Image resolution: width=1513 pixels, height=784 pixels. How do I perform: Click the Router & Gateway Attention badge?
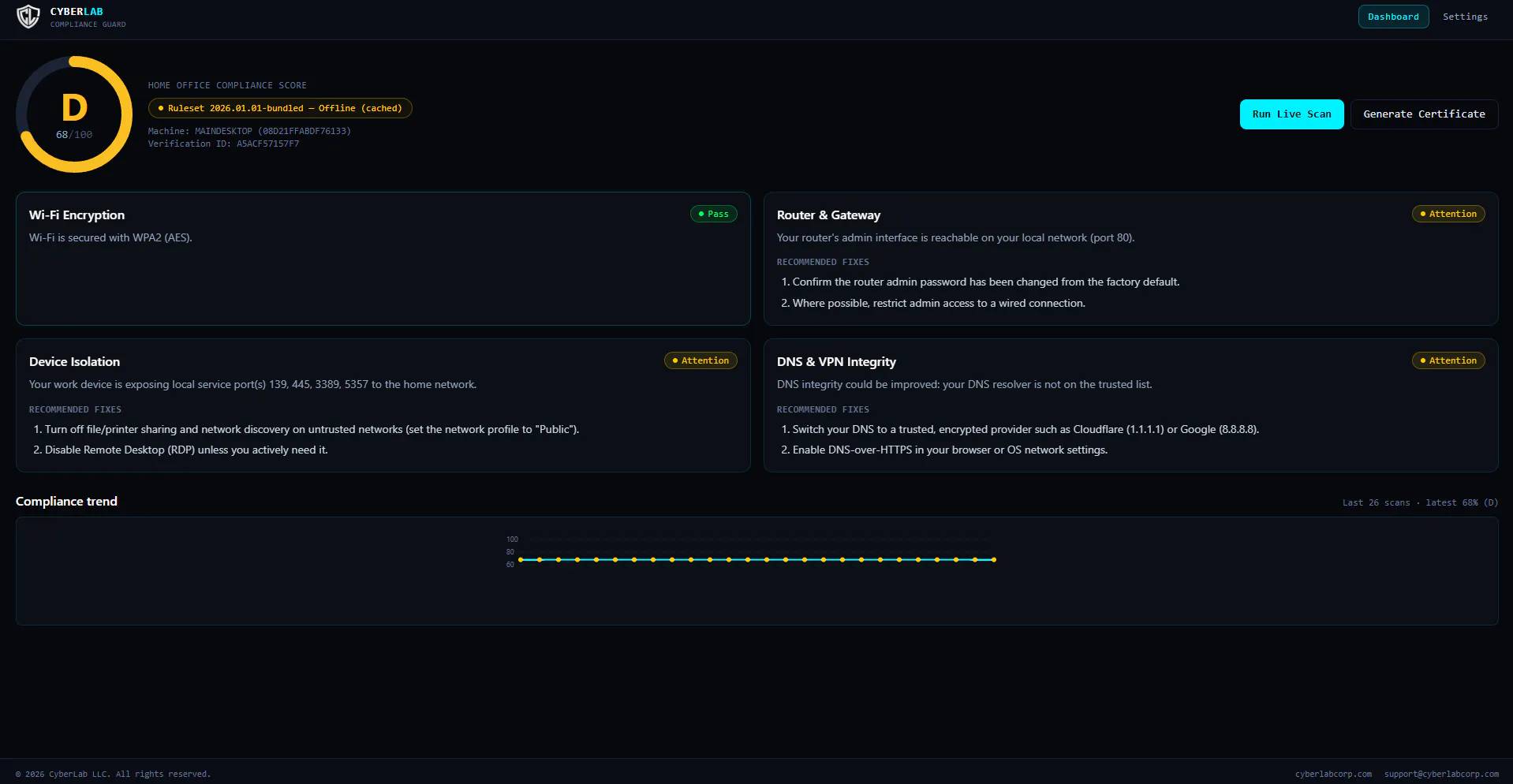tap(1448, 214)
